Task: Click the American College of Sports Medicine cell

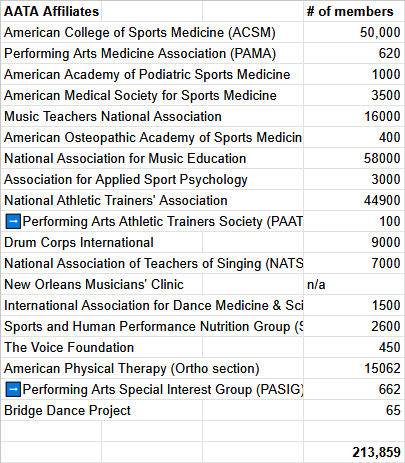Action: pyautogui.click(x=152, y=32)
